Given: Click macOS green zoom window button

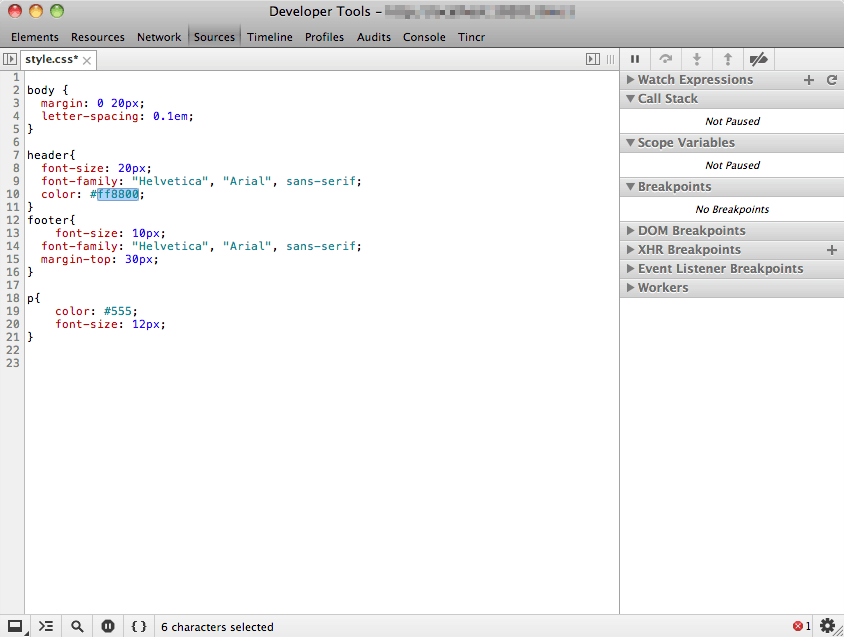Looking at the screenshot, I should pyautogui.click(x=57, y=11).
